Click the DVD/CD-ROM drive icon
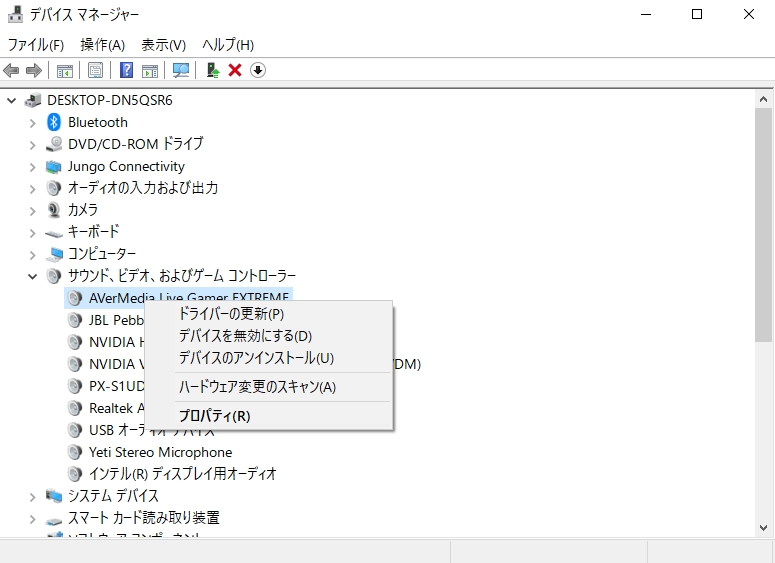 click(54, 144)
